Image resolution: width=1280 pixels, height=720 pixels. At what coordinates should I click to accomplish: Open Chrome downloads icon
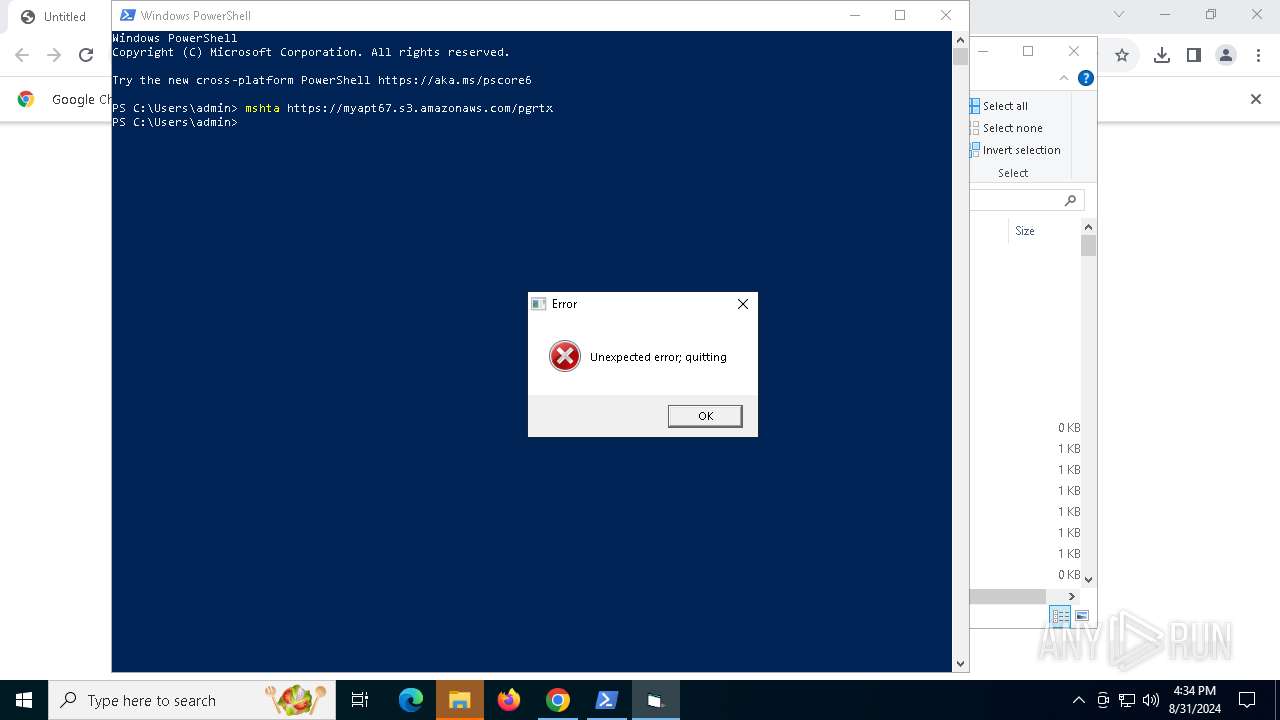coord(1161,56)
